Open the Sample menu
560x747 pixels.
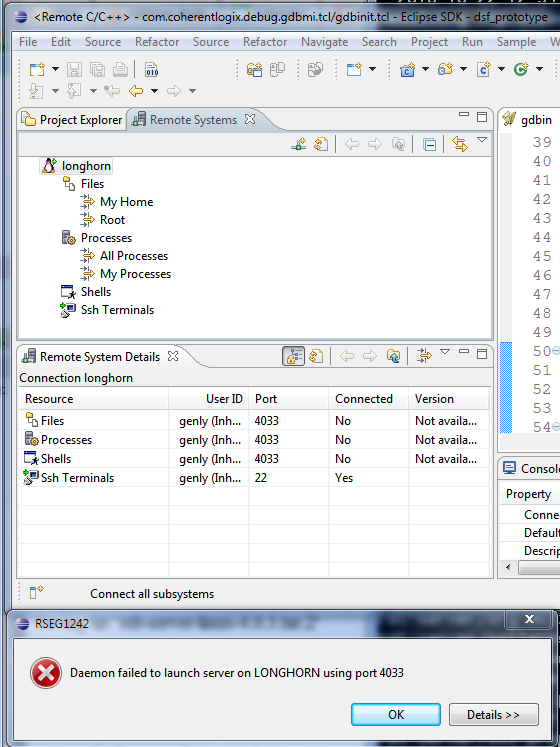pyautogui.click(x=517, y=42)
